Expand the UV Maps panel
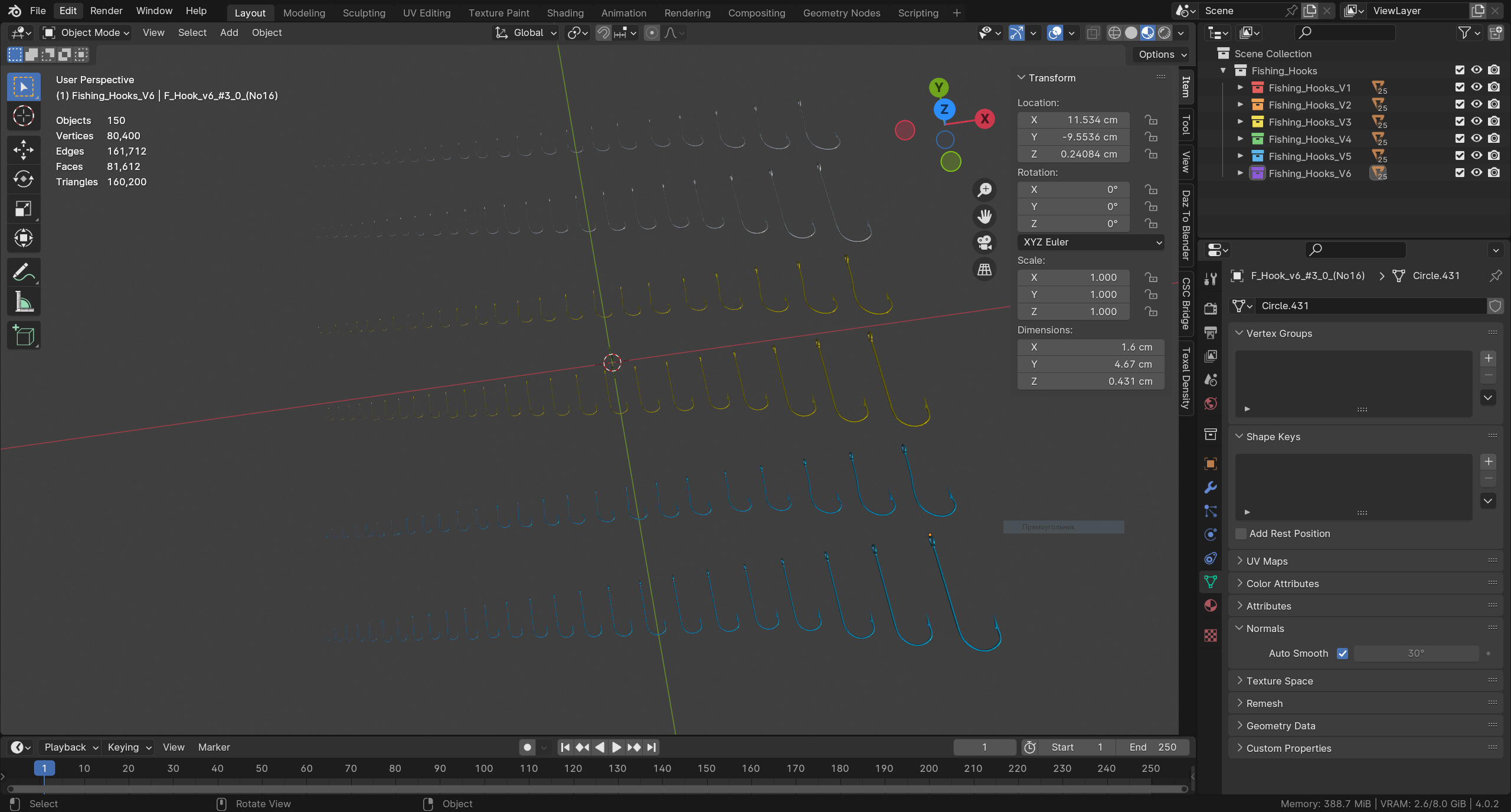 coord(1267,561)
